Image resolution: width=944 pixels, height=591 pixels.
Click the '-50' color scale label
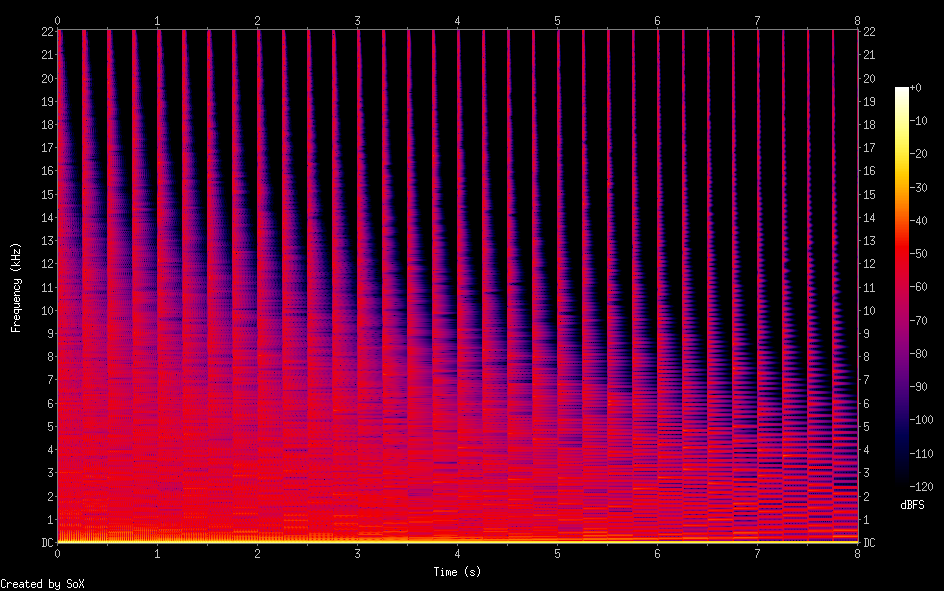pyautogui.click(x=918, y=254)
